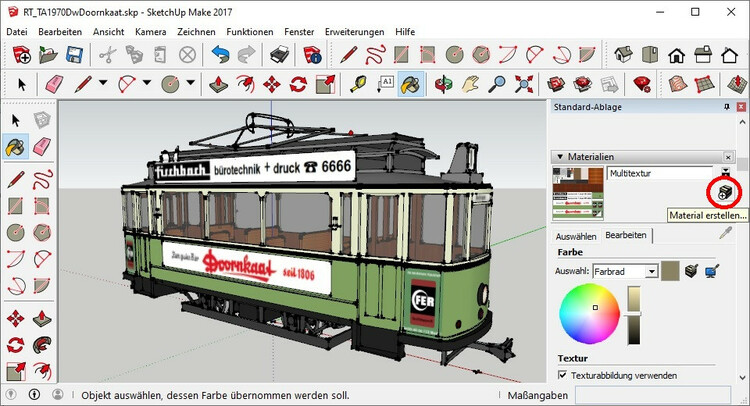The width and height of the screenshot is (750, 406).
Task: Open the dropdown arrow next to the Circle tool
Action: [190, 83]
